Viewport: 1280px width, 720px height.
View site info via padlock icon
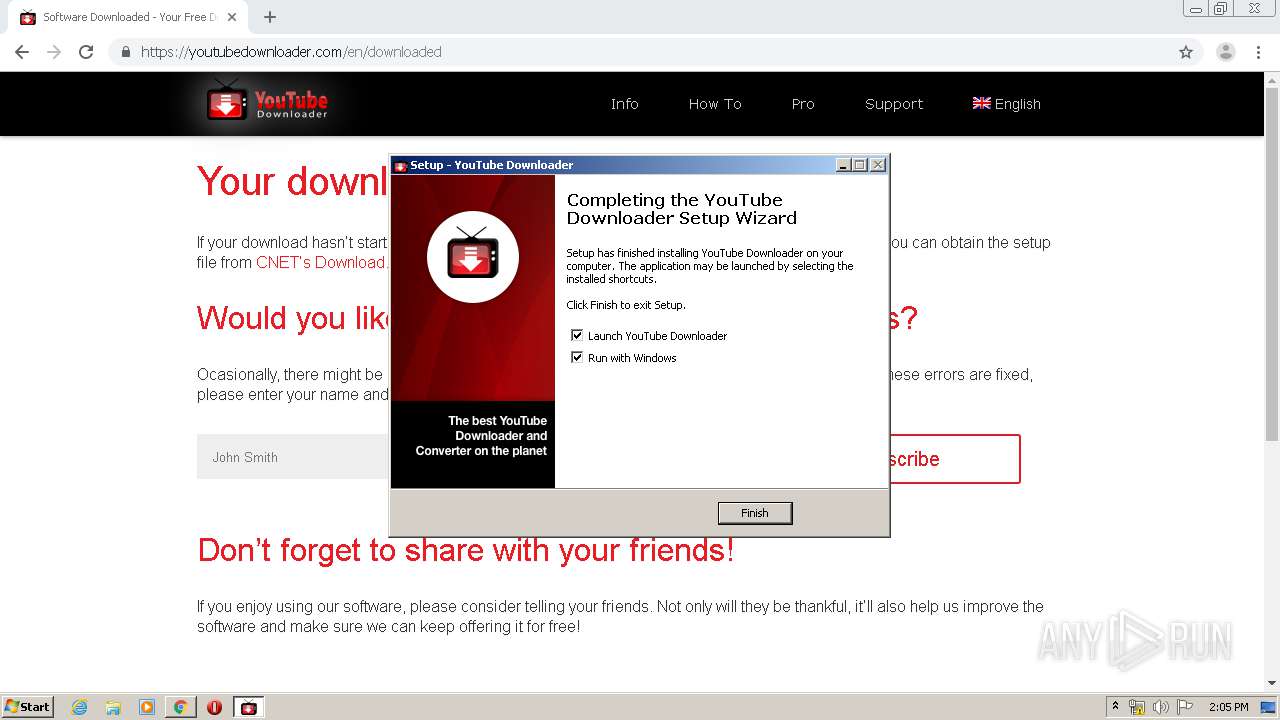(x=125, y=52)
